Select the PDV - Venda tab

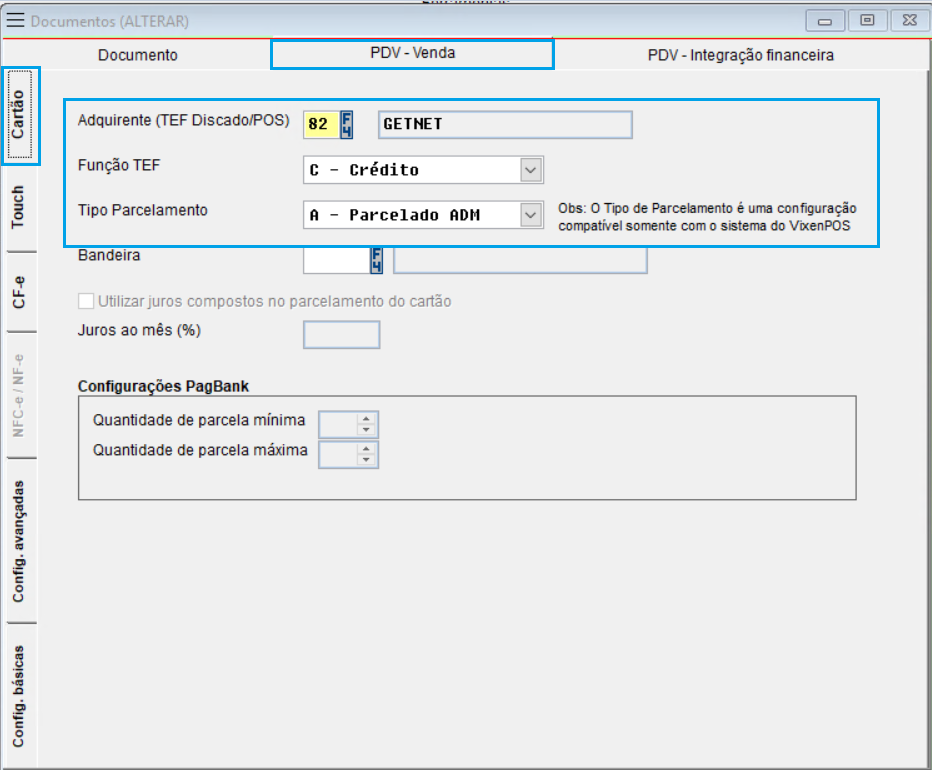coord(412,53)
